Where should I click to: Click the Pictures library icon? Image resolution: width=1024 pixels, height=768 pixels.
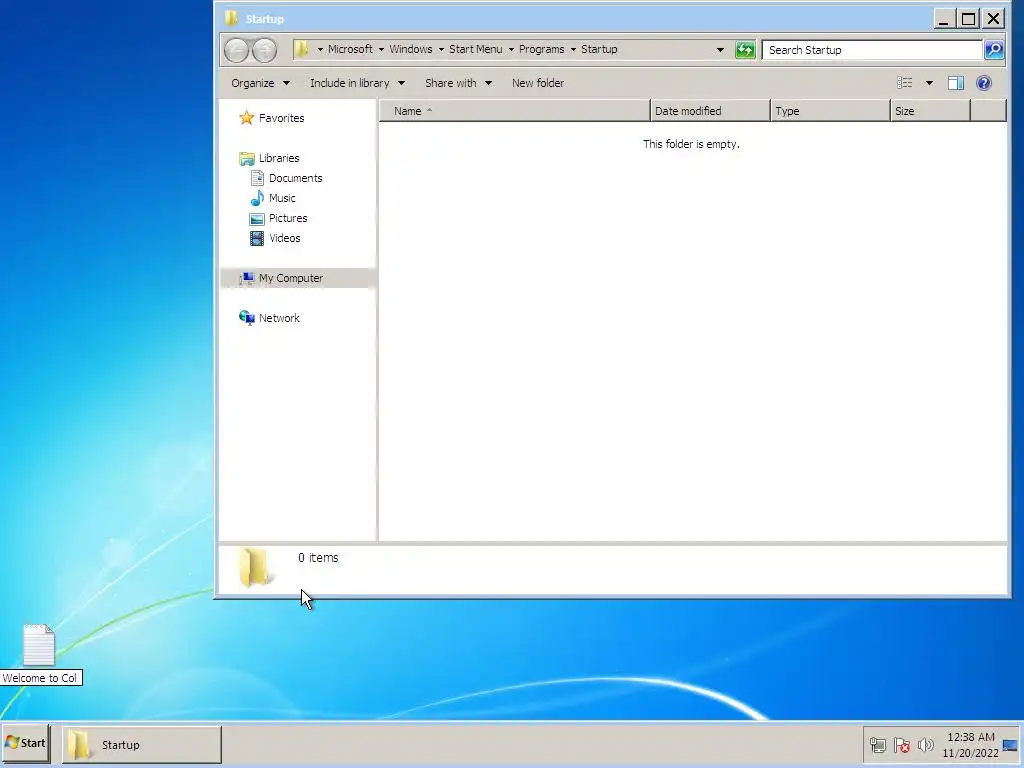click(x=257, y=218)
